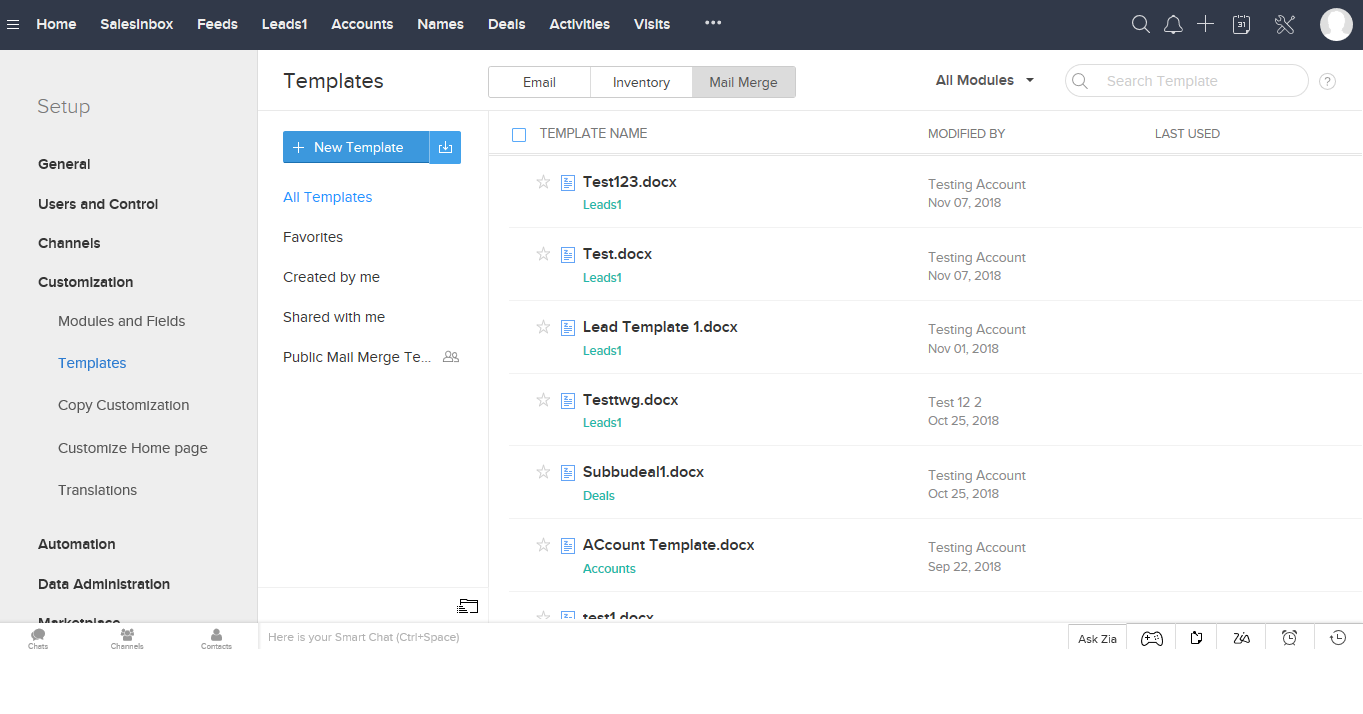The height and width of the screenshot is (714, 1363).
Task: Star Test123.docx as favorite
Action: 543,182
